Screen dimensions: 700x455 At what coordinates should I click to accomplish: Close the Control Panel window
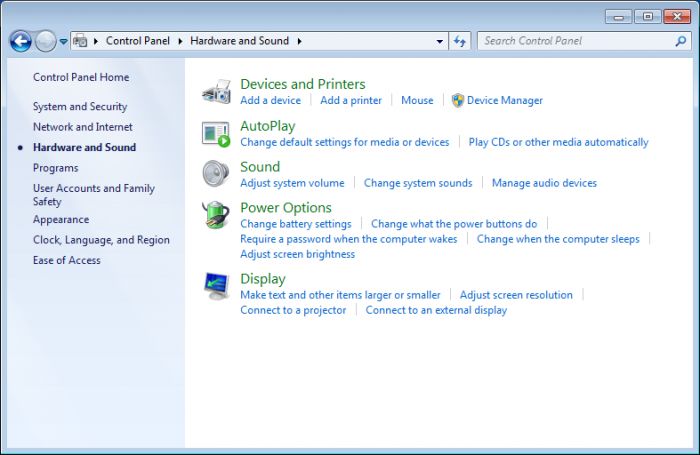point(677,17)
